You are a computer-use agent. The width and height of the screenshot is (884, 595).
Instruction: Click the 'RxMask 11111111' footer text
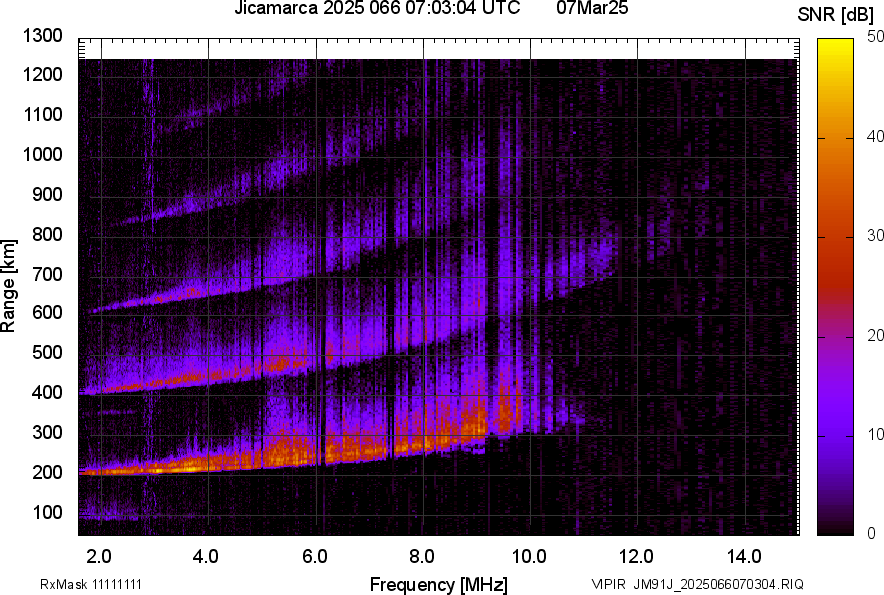tap(91, 584)
